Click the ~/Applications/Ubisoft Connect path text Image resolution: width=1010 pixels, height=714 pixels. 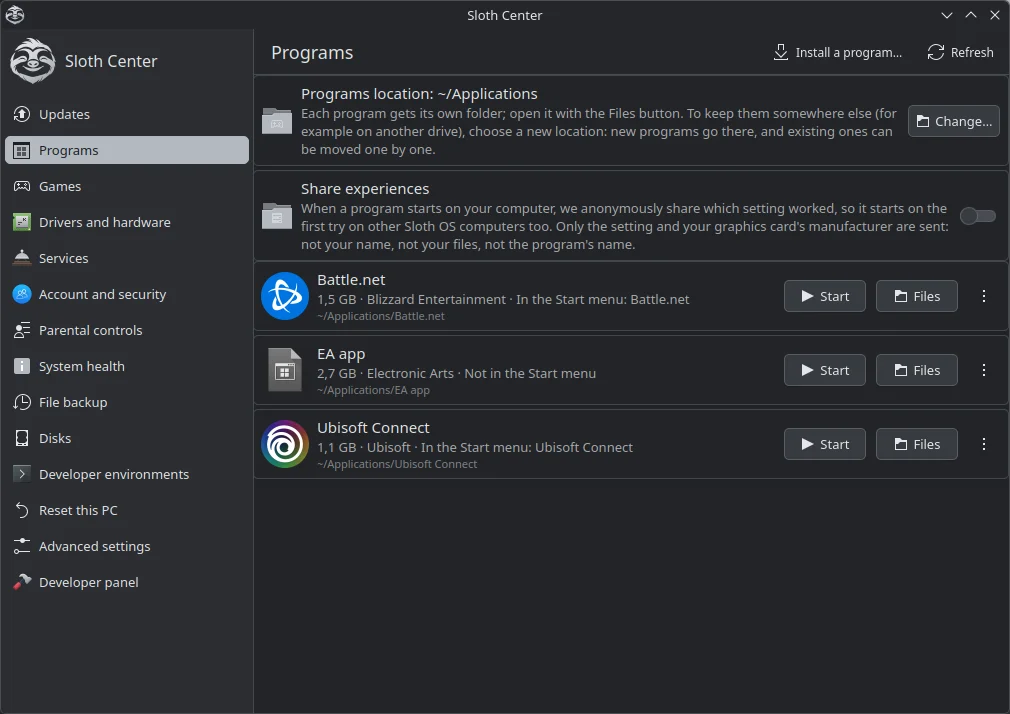[397, 465]
